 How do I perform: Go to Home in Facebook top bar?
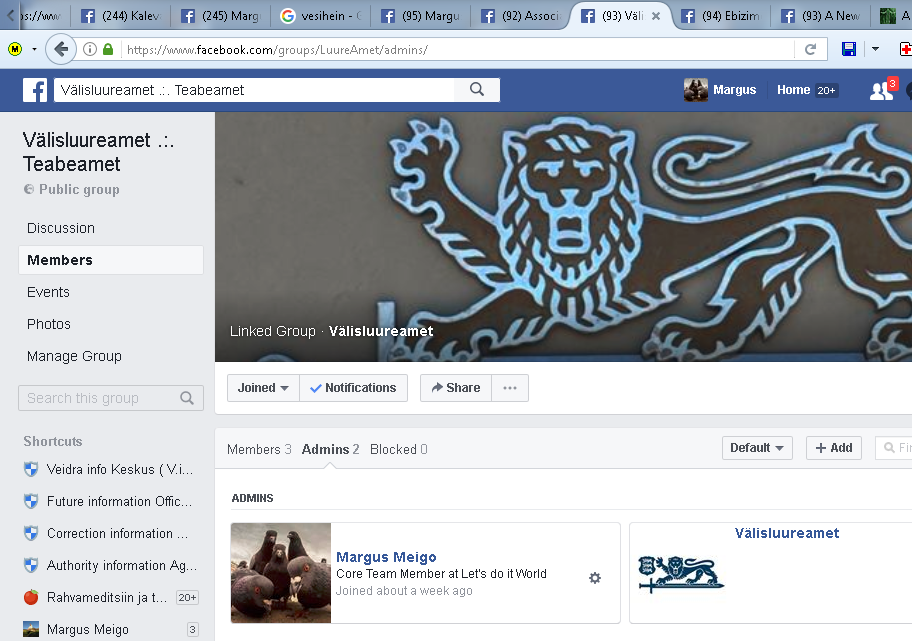pos(793,90)
